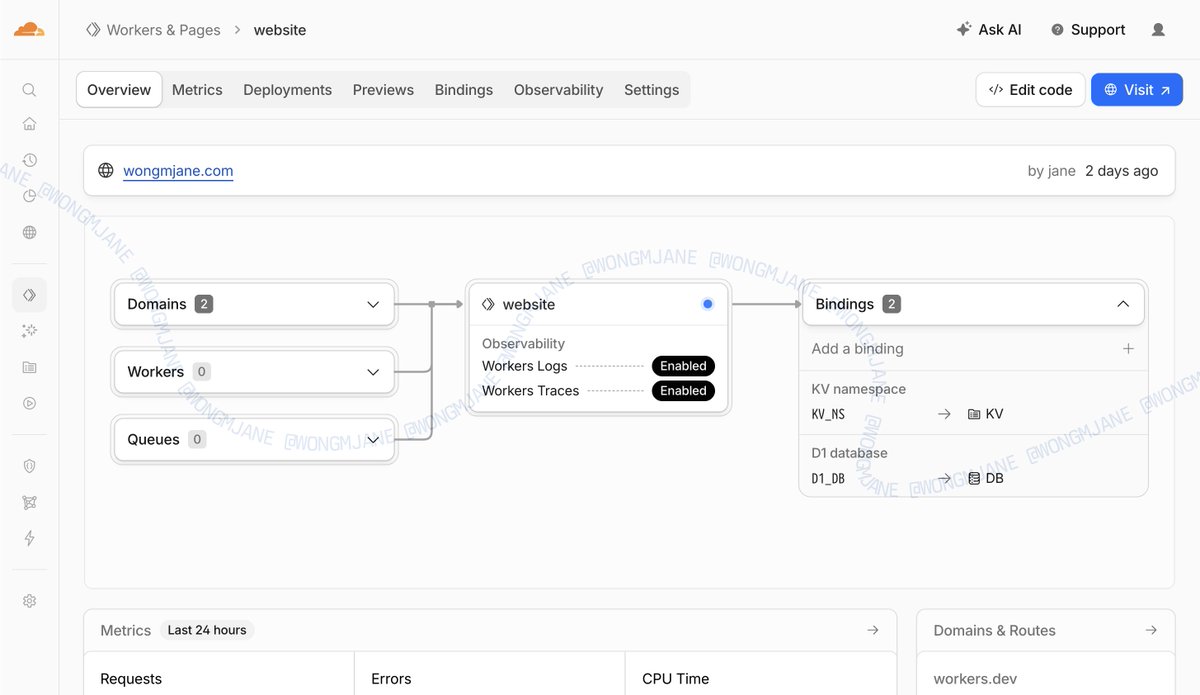
Task: Go to Workers & Pages breadcrumb
Action: [x=163, y=30]
